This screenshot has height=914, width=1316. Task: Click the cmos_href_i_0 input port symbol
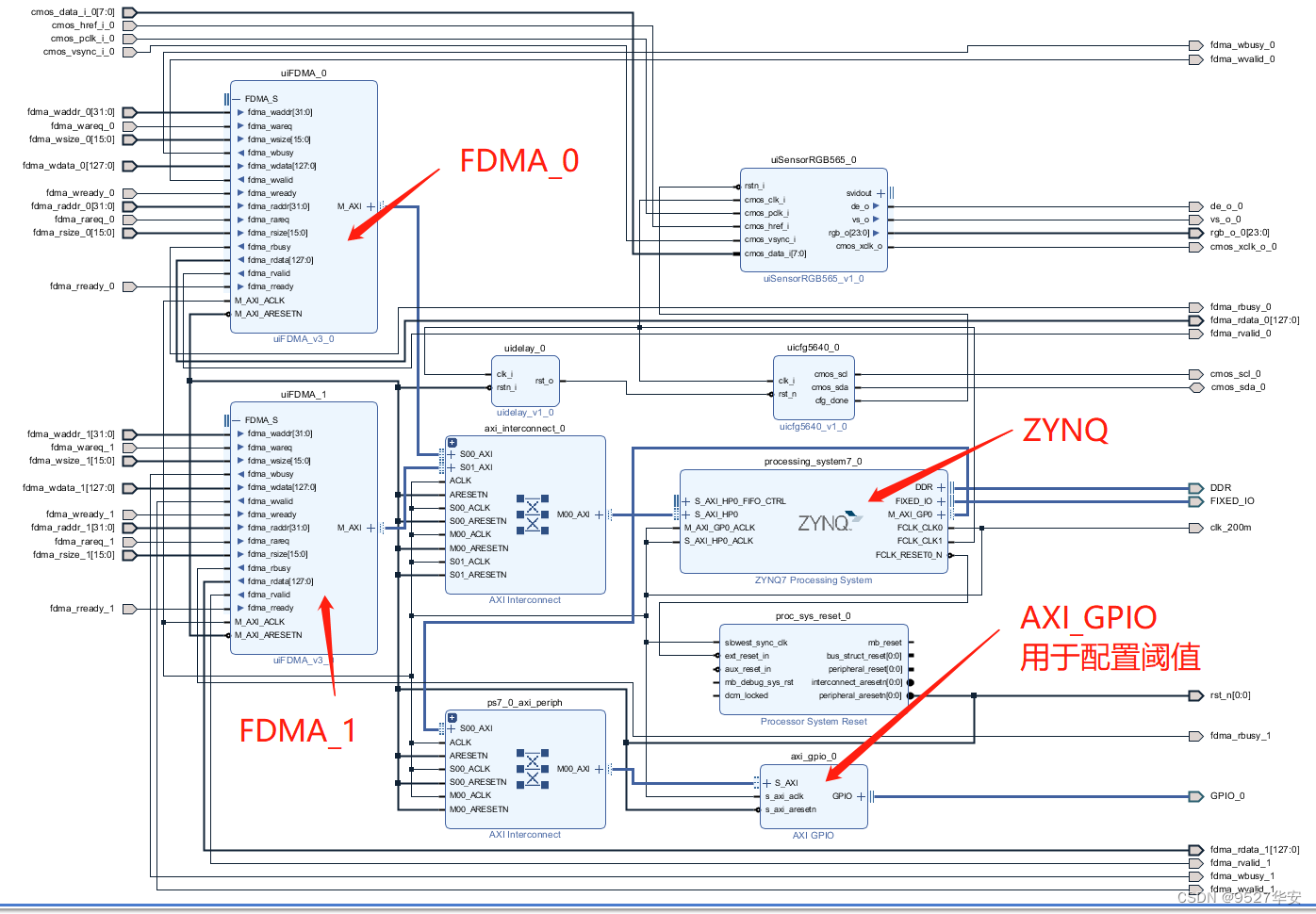(130, 25)
